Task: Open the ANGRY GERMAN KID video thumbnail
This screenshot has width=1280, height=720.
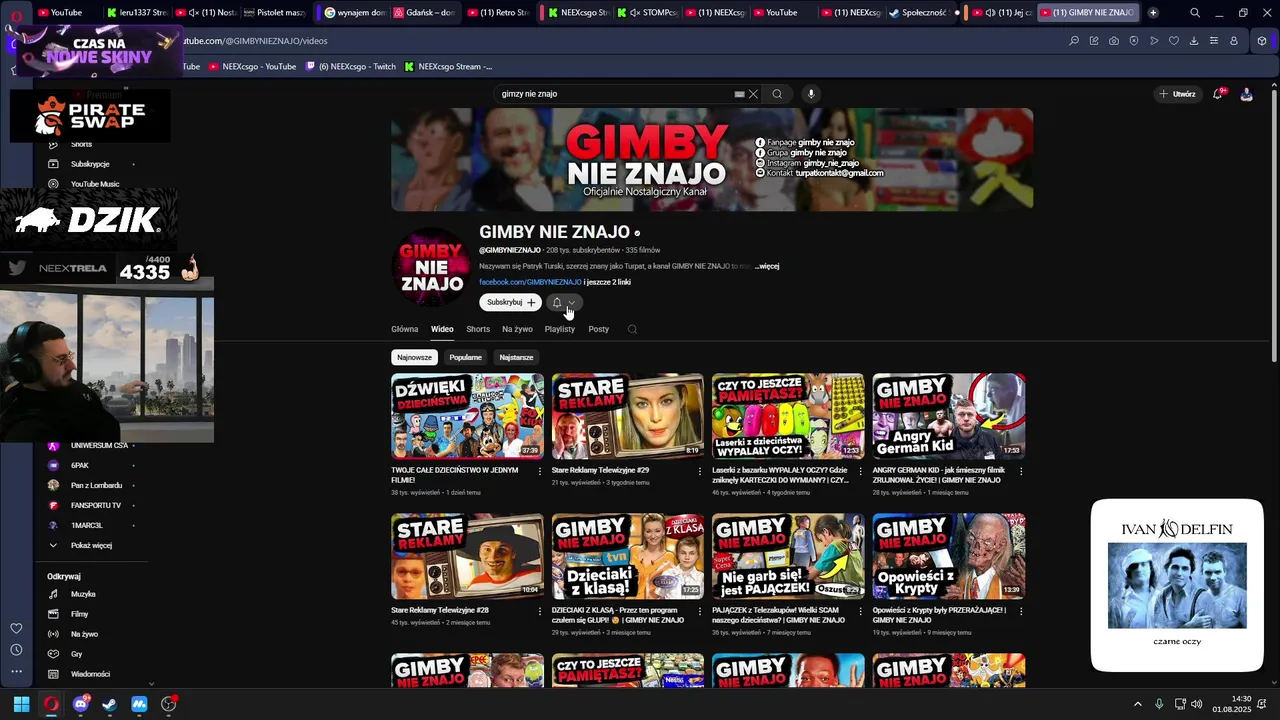Action: [x=949, y=416]
